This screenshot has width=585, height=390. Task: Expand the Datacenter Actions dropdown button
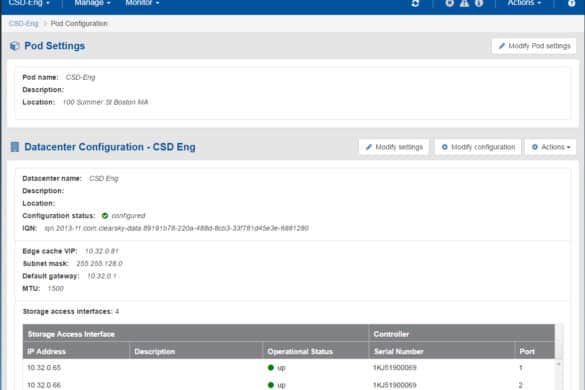click(x=551, y=147)
